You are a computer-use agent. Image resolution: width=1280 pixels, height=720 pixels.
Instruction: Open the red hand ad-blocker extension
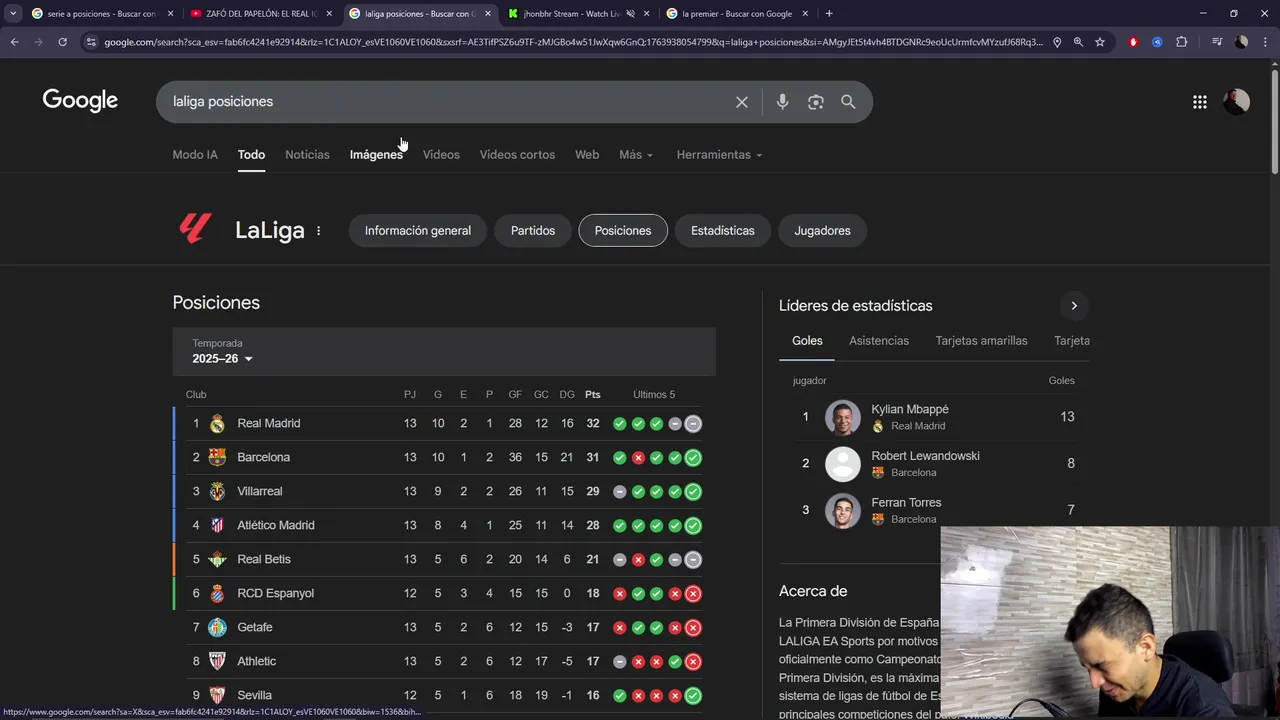(1133, 42)
